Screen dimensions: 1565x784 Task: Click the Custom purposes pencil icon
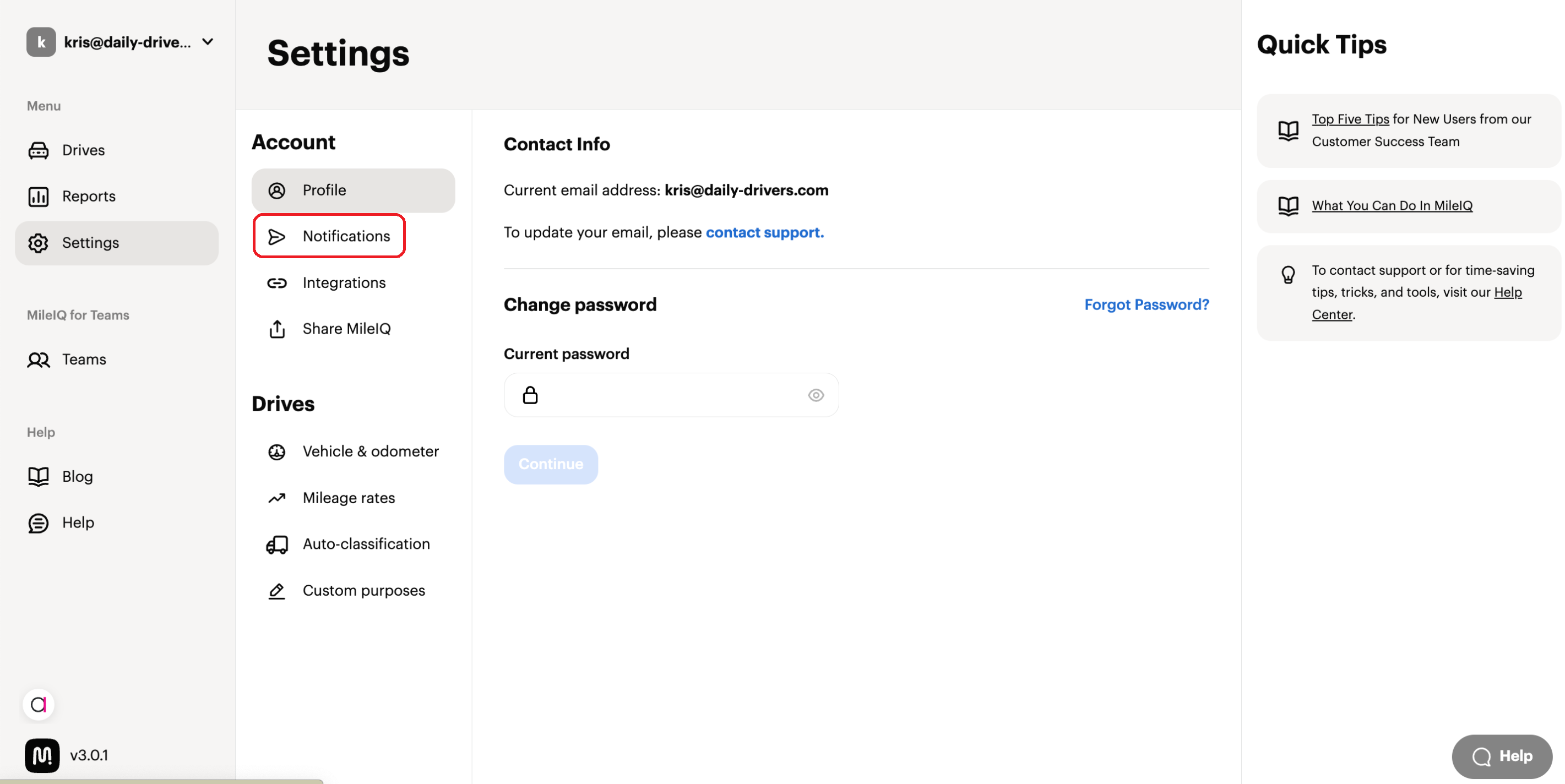point(276,591)
